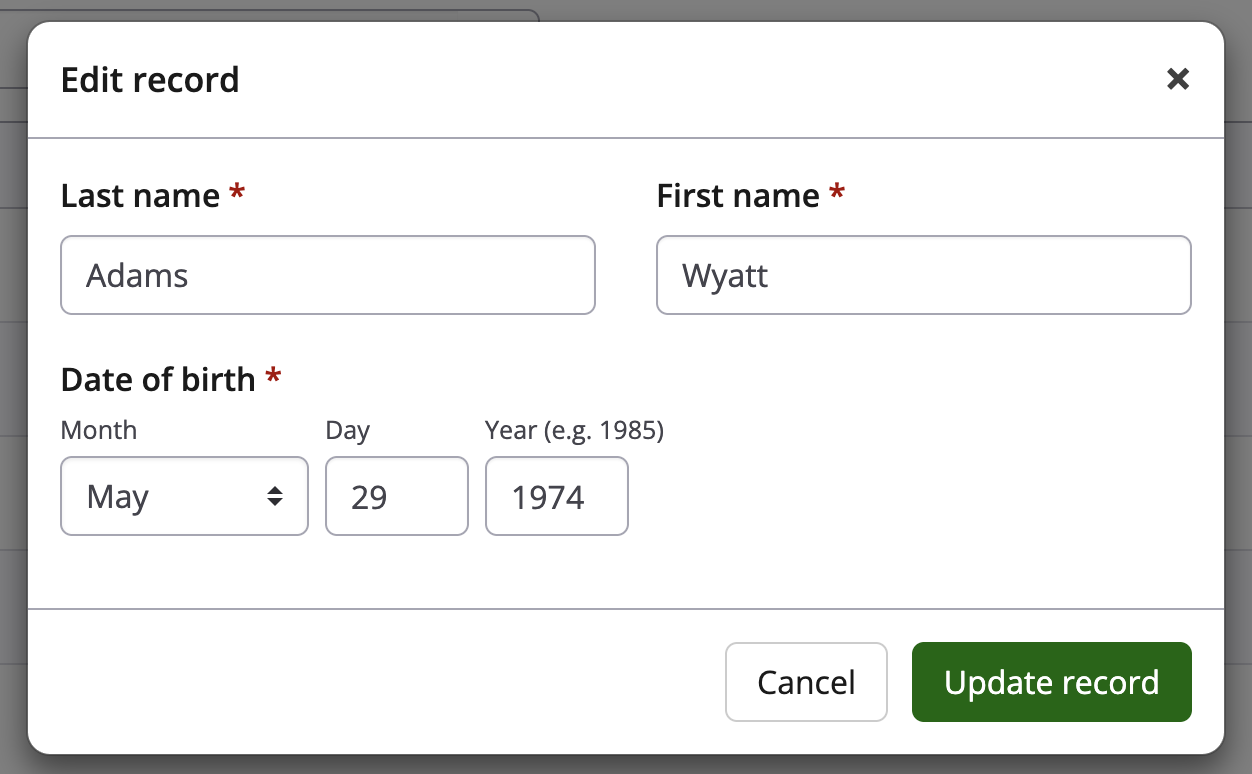1252x774 pixels.
Task: Click the Year field showing 1974
Action: (556, 496)
